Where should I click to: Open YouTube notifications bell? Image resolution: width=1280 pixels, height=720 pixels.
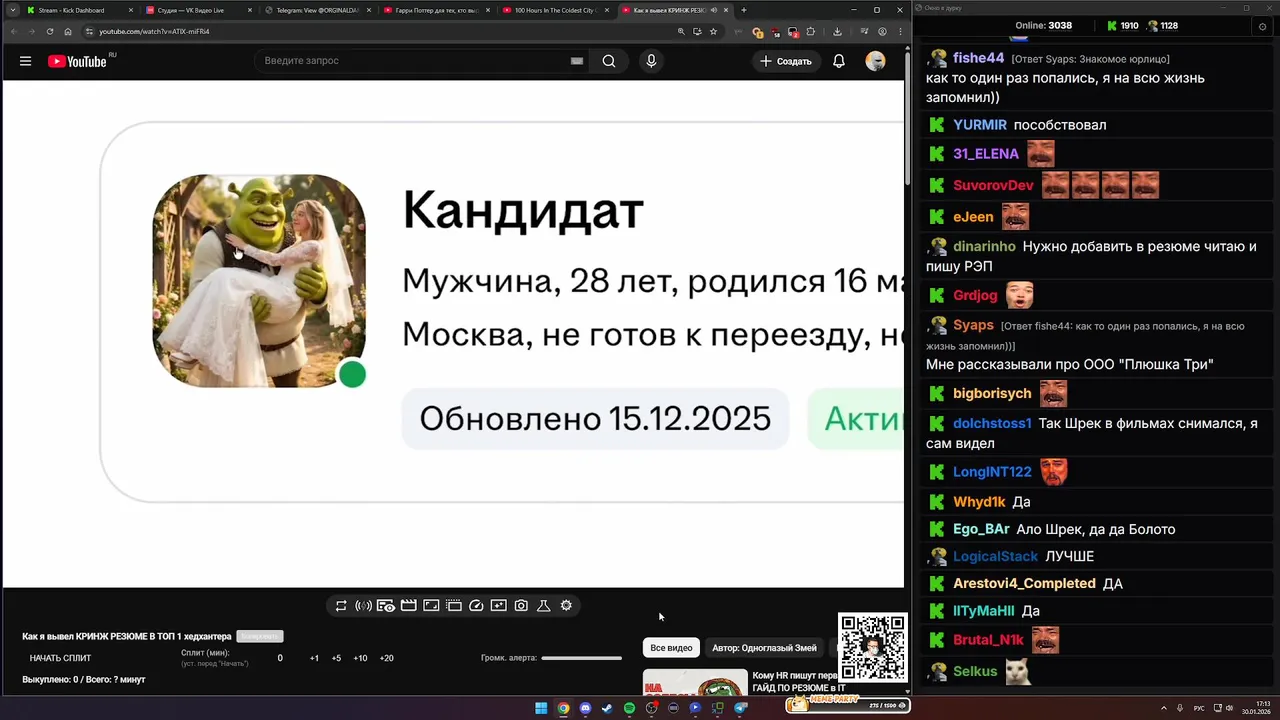839,61
